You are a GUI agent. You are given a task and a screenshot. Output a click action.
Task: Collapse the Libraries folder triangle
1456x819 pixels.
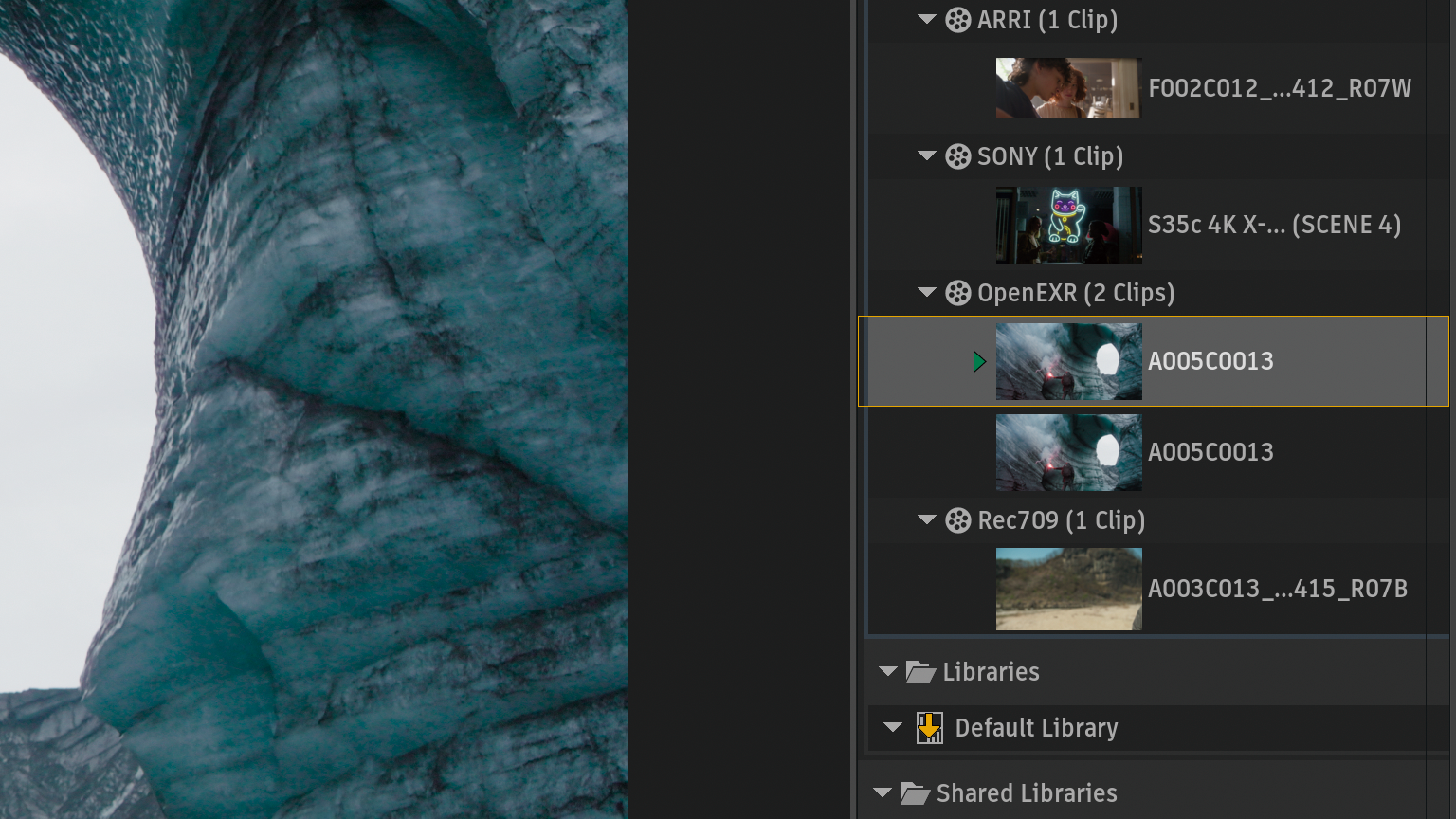(x=888, y=671)
